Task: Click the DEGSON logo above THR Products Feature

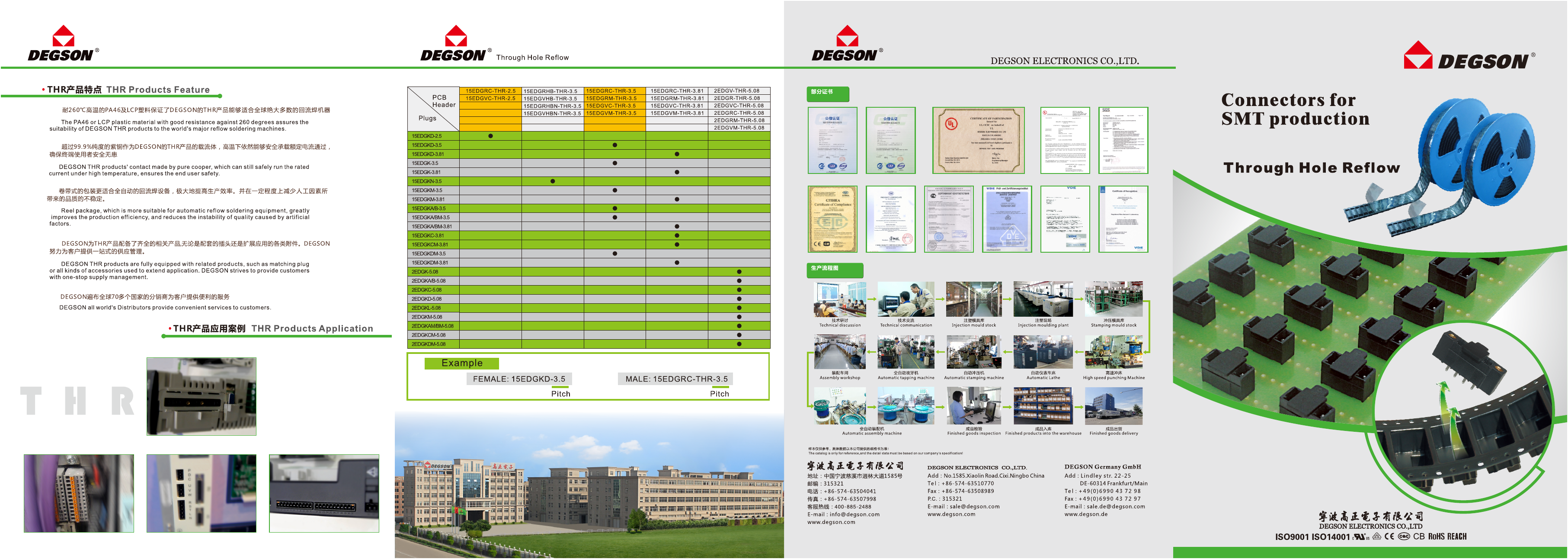Action: coord(63,43)
